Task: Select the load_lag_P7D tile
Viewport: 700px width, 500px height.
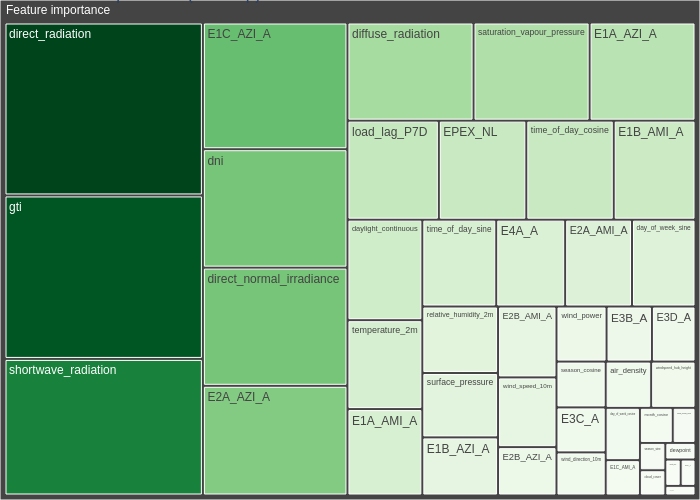Action: coord(393,170)
